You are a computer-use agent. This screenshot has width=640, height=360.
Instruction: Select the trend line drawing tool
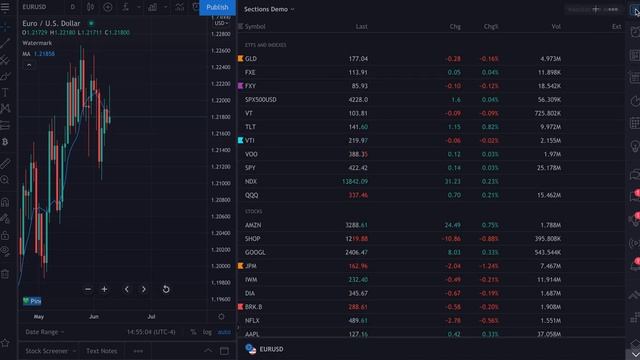click(5, 43)
